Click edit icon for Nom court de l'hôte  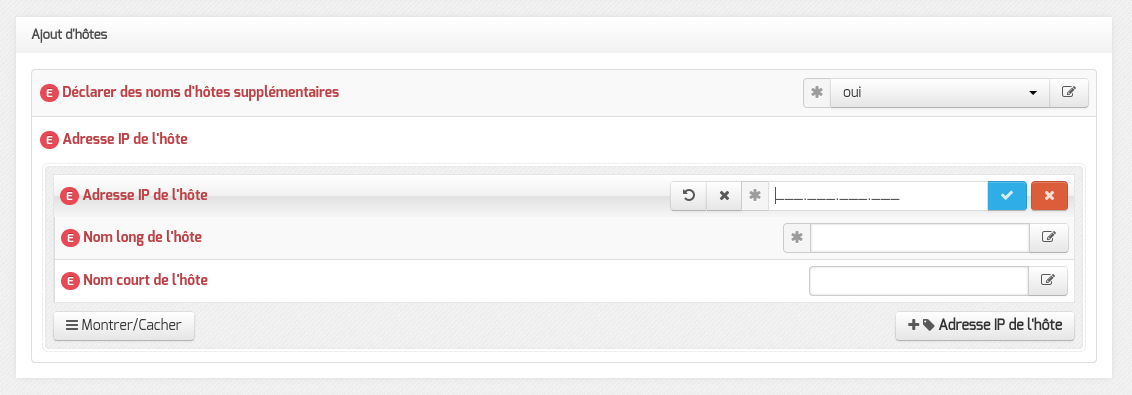click(1048, 281)
